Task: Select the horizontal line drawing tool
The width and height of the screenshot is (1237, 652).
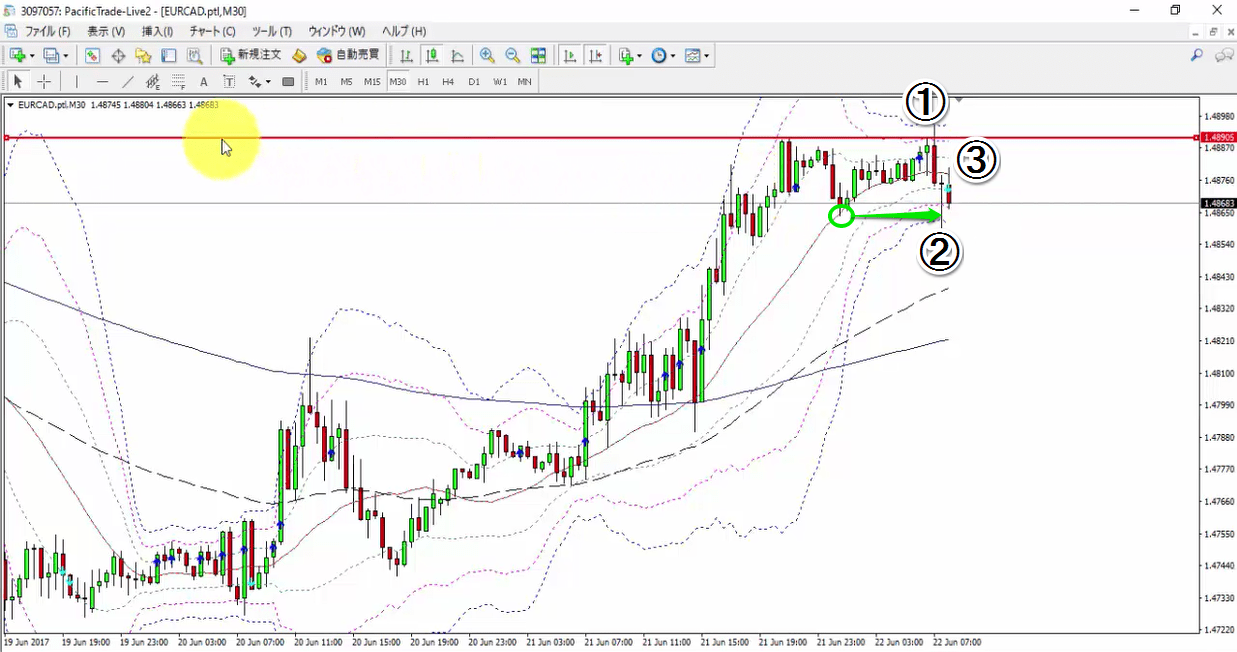Action: coord(102,82)
